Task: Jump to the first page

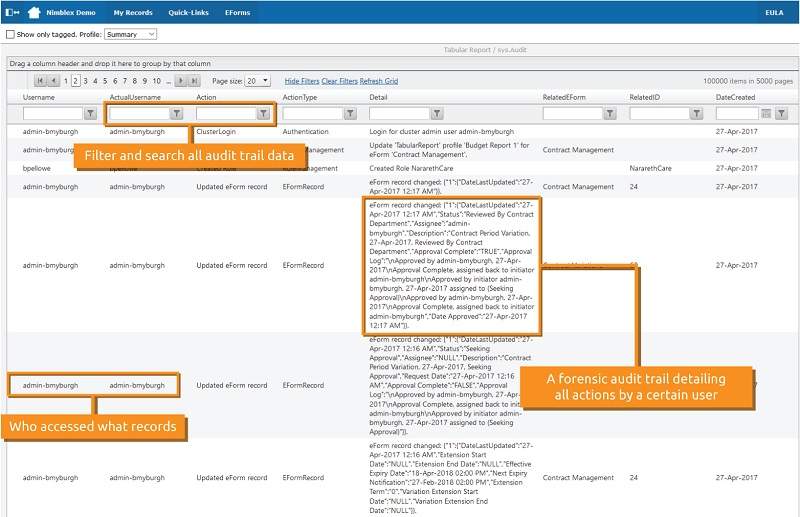Action: [40, 81]
